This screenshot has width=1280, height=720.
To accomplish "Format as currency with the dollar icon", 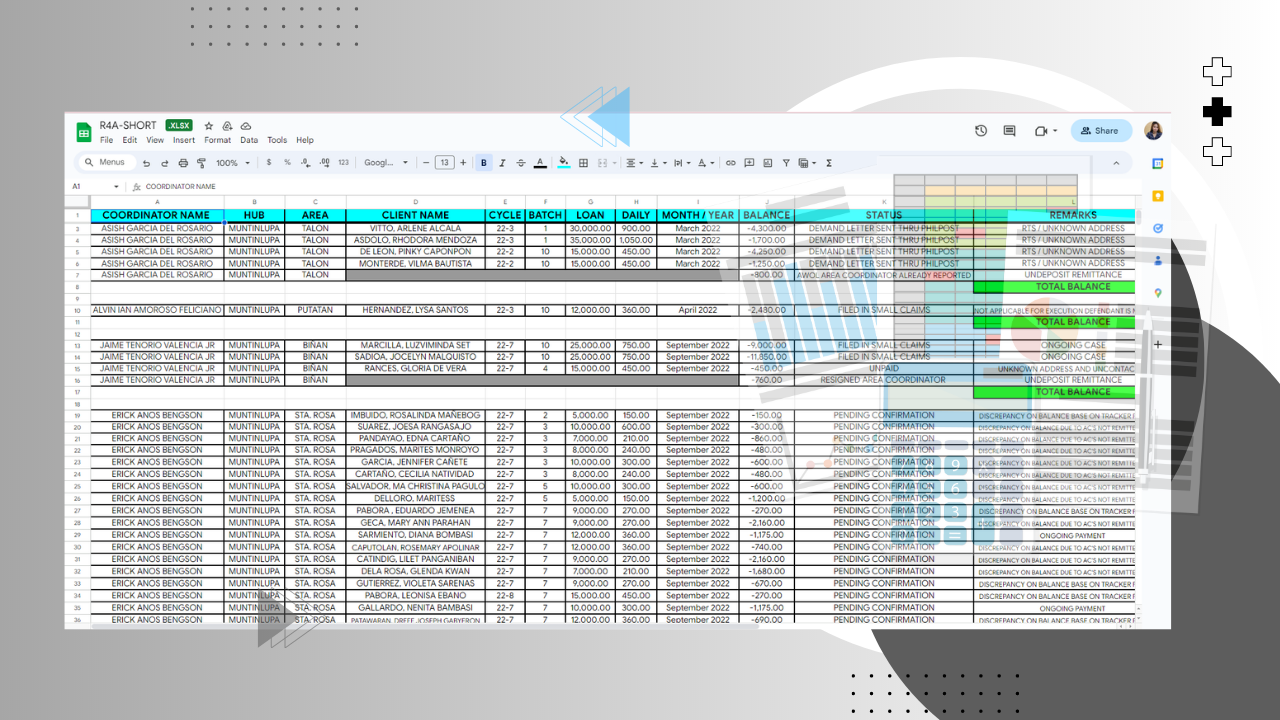I will pos(268,163).
